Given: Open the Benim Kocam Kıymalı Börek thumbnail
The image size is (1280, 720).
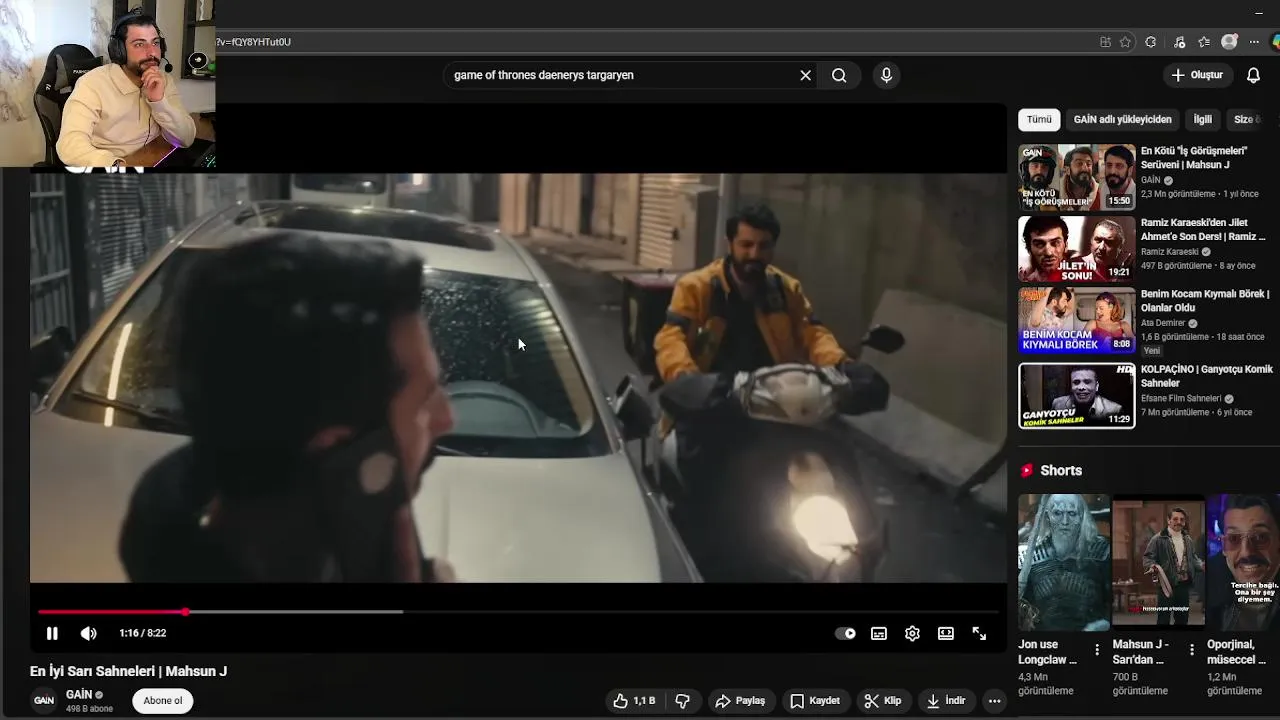Looking at the screenshot, I should [1077, 321].
